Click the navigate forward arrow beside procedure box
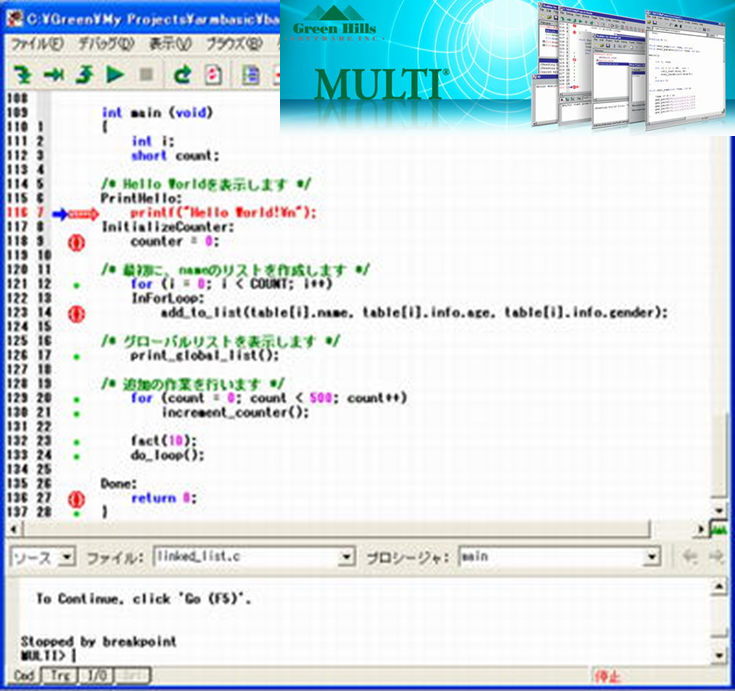 pos(716,556)
